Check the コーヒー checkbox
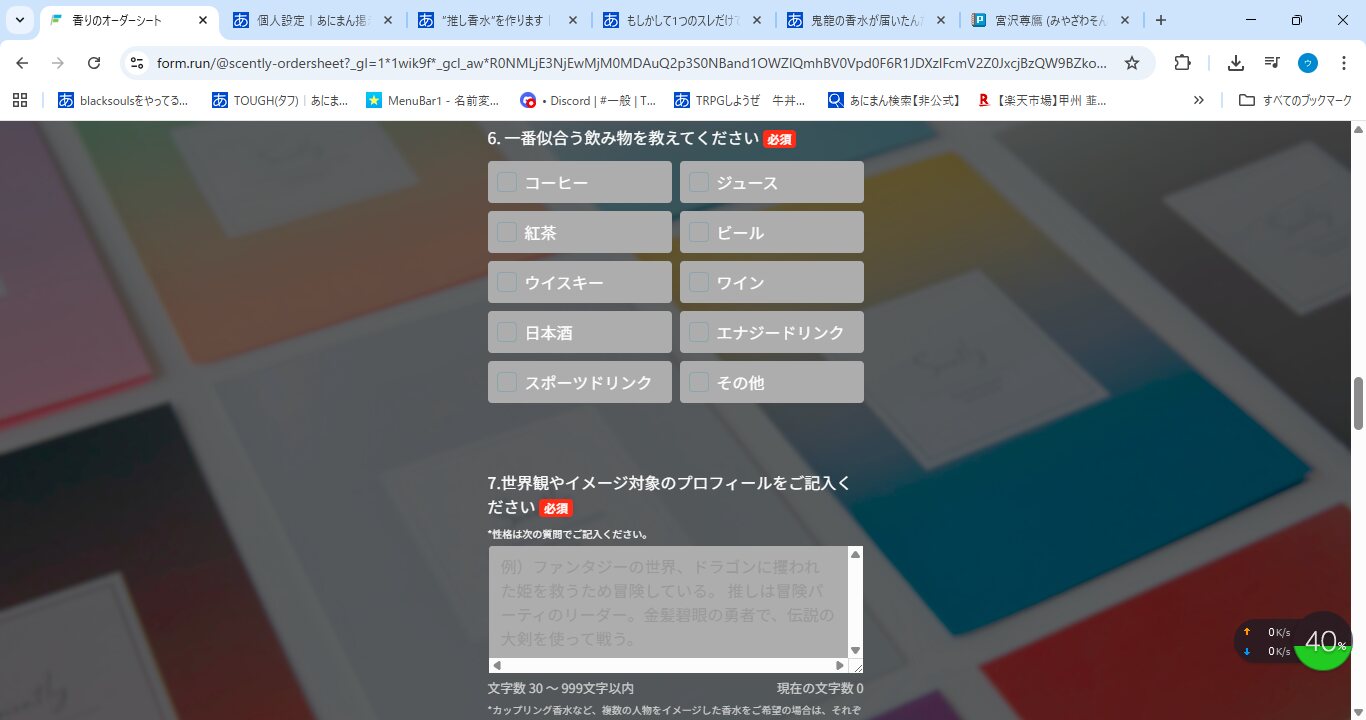Image resolution: width=1366 pixels, height=720 pixels. pyautogui.click(x=507, y=182)
